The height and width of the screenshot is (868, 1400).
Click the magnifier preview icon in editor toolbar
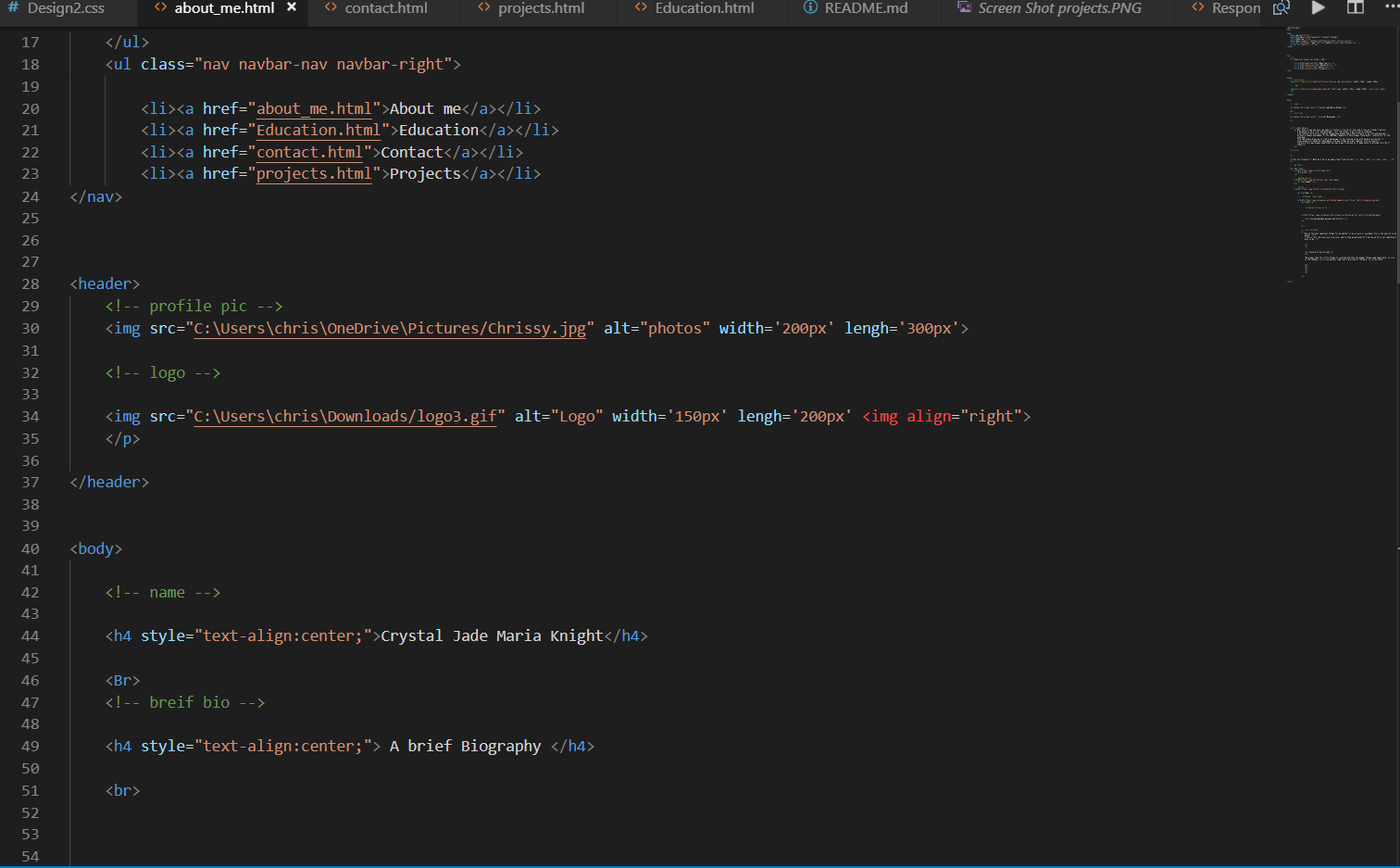pos(1281,8)
